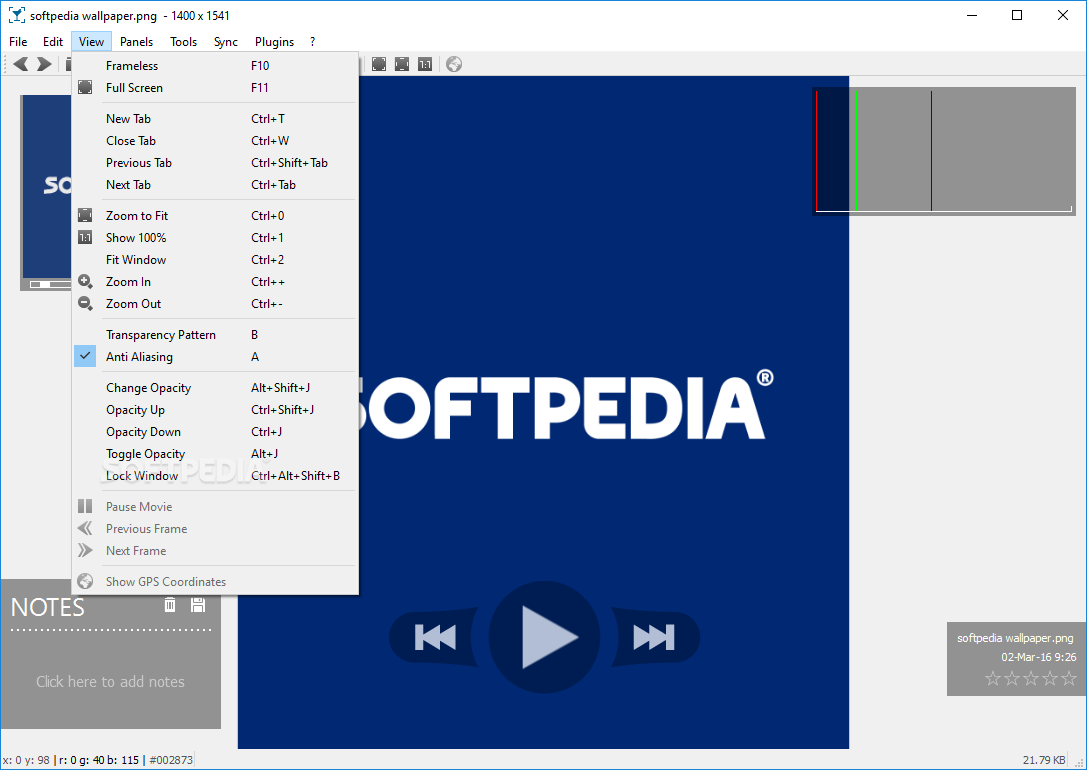Click the fifth rating star in info panel
1087x770 pixels.
[1069, 679]
